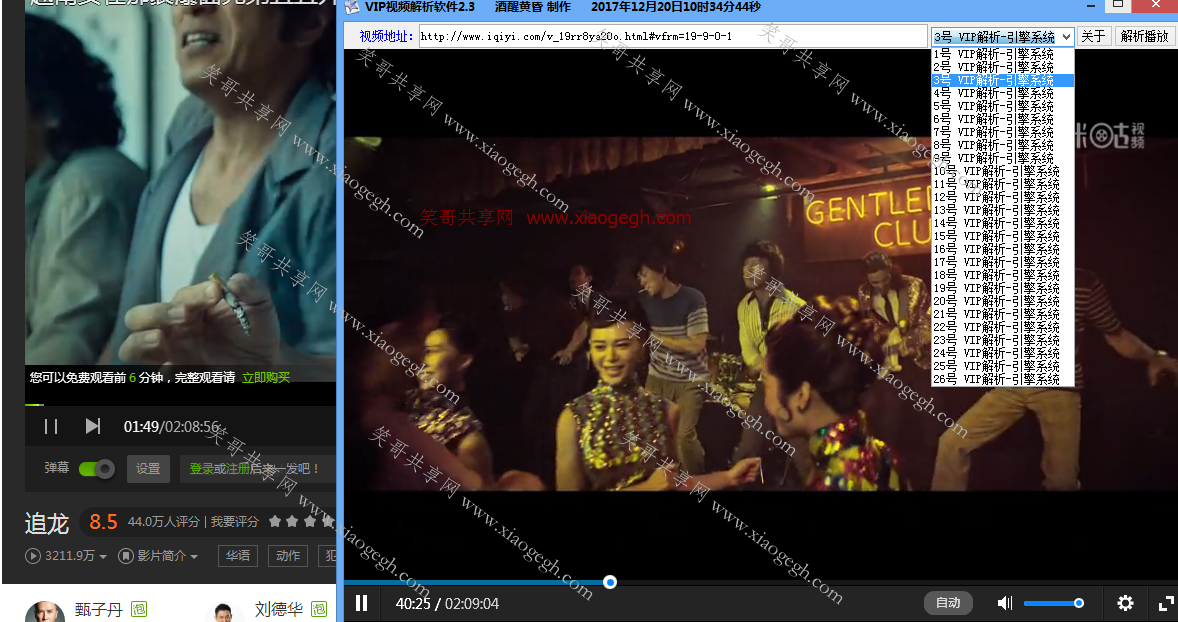The image size is (1178, 622).
Task: Choose highlighted 3号 VIP解析-引擎系统 in list
Action: [x=1003, y=80]
